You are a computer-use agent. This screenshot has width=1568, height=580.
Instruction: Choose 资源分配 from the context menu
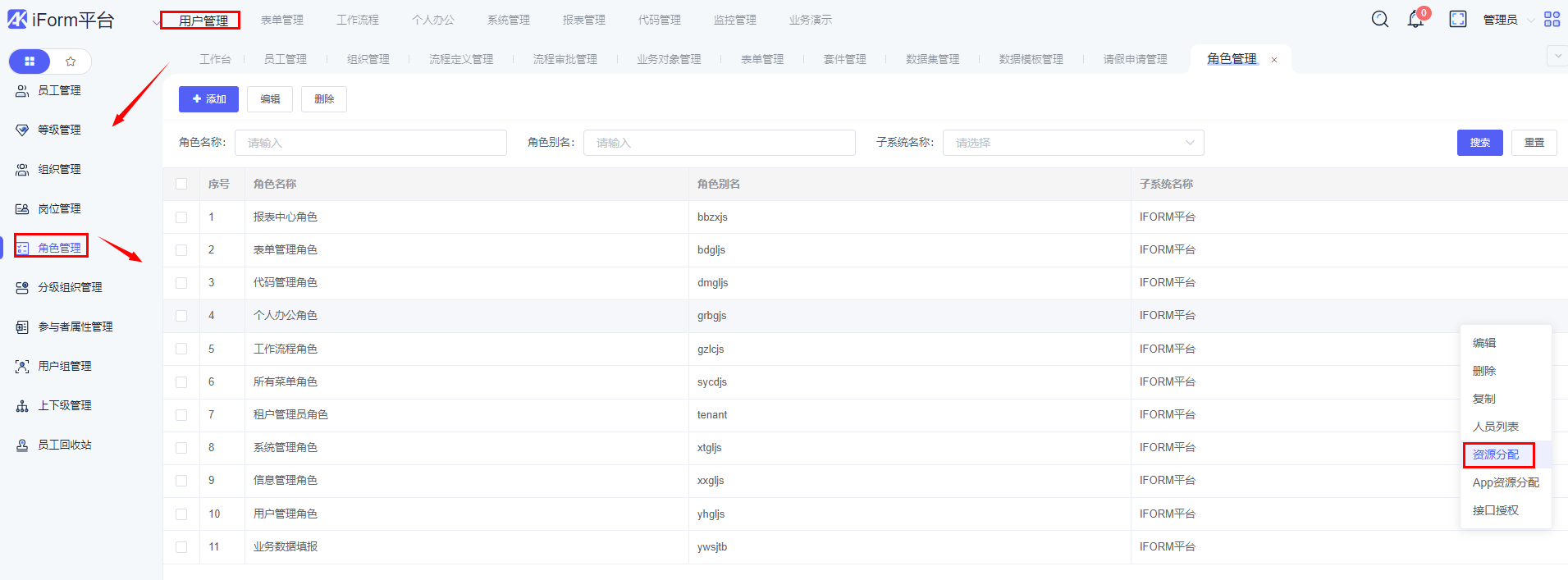[1496, 454]
